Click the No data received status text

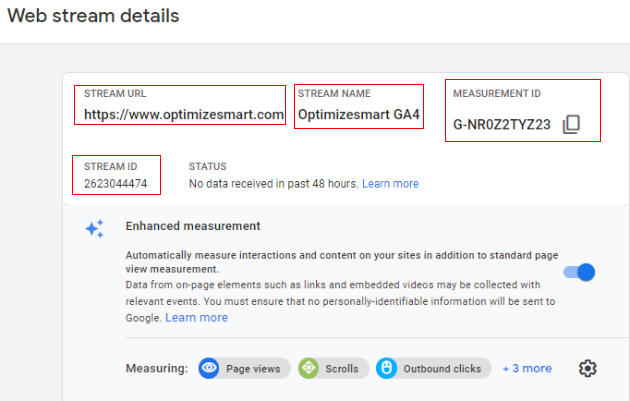click(274, 184)
